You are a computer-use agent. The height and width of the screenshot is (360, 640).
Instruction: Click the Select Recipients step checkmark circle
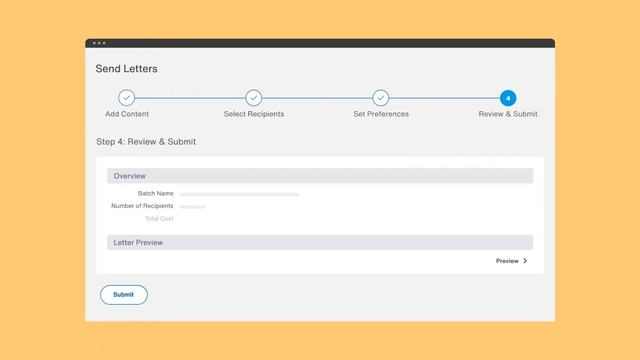click(253, 98)
